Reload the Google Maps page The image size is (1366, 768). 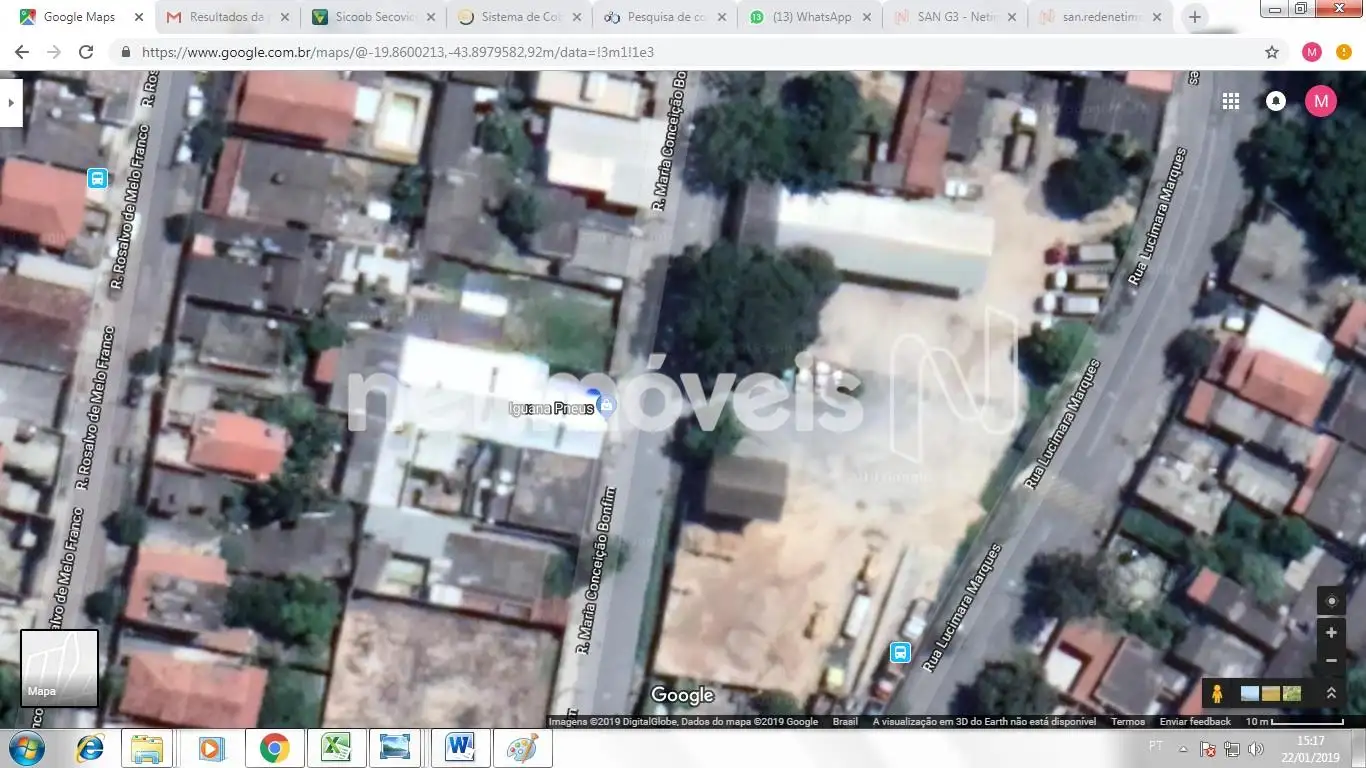coord(86,52)
